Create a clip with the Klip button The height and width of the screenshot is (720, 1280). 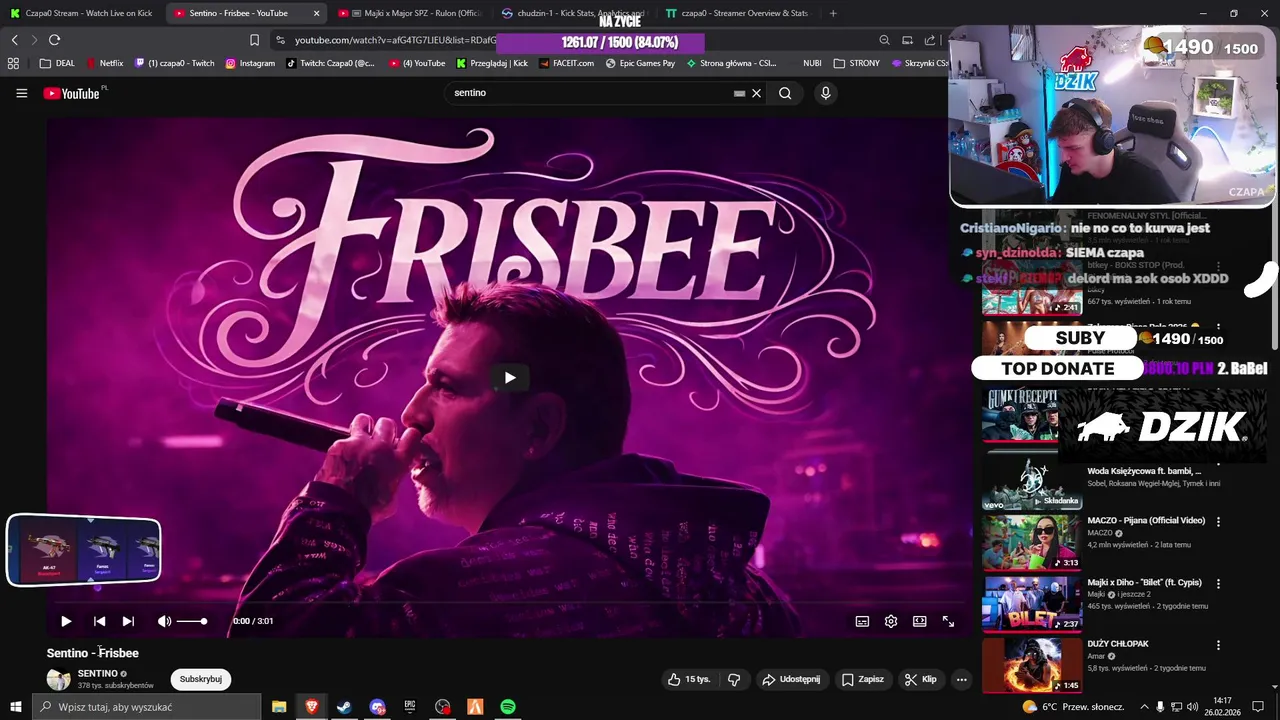coord(920,679)
